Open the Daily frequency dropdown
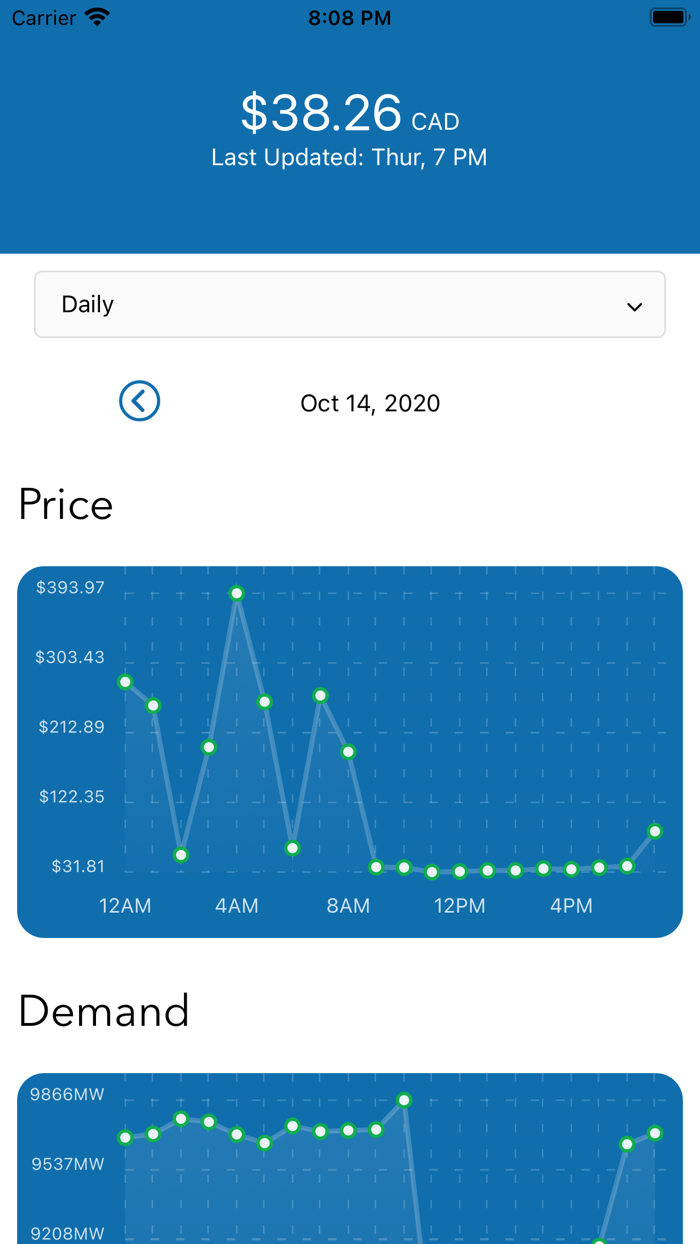 pos(350,305)
